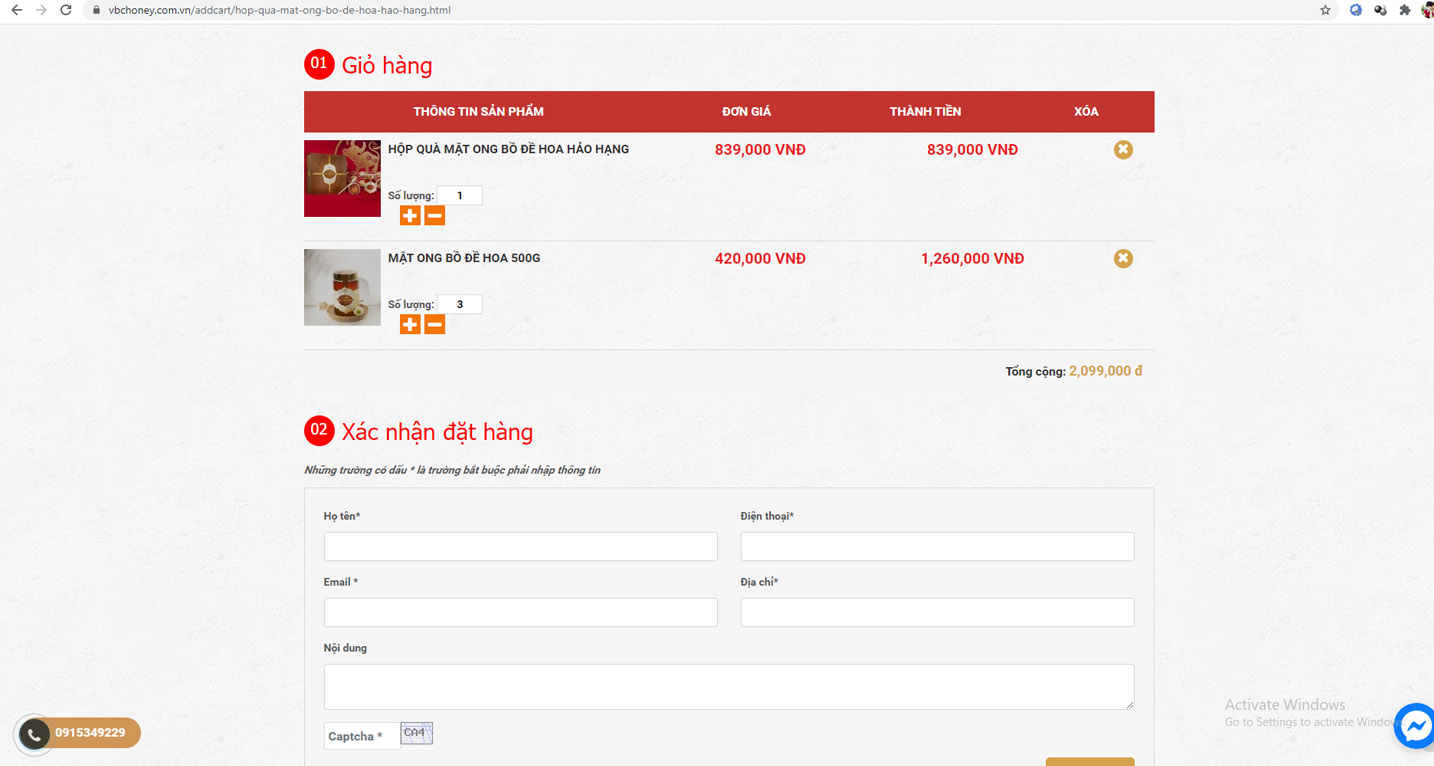Bookmark page with the star icon

pos(1325,10)
